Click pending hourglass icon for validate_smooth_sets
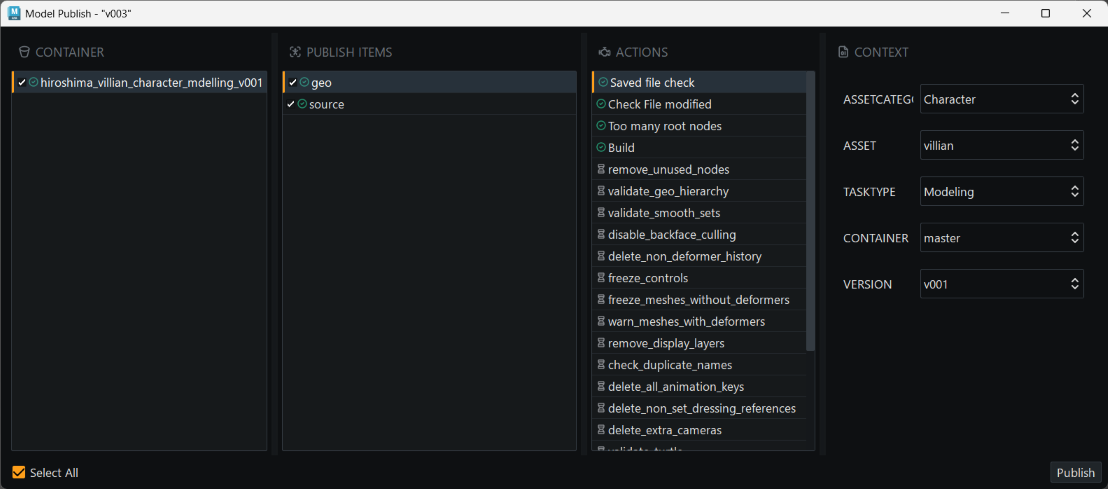 [x=601, y=213]
